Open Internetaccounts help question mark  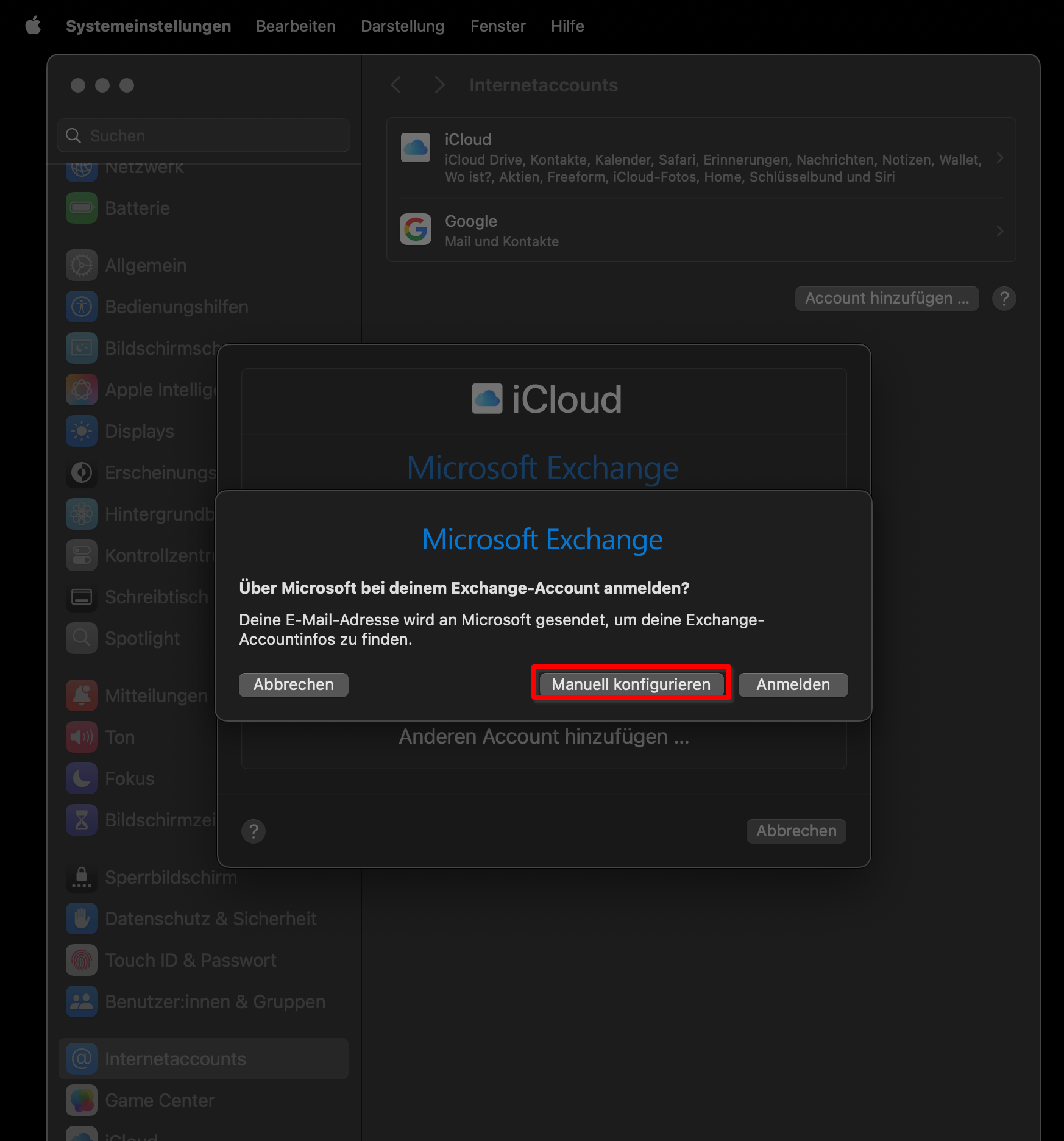[1004, 298]
